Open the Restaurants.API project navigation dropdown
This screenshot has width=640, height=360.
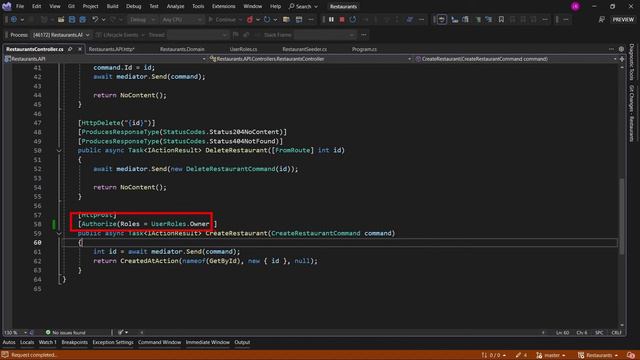point(105,59)
